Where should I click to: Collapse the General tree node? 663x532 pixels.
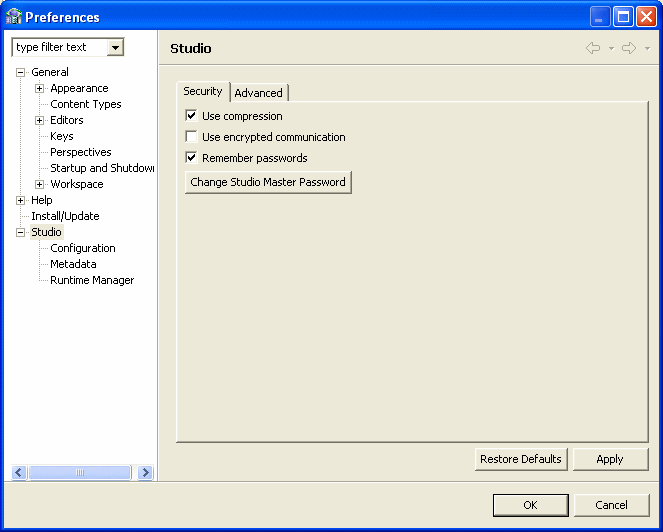21,72
